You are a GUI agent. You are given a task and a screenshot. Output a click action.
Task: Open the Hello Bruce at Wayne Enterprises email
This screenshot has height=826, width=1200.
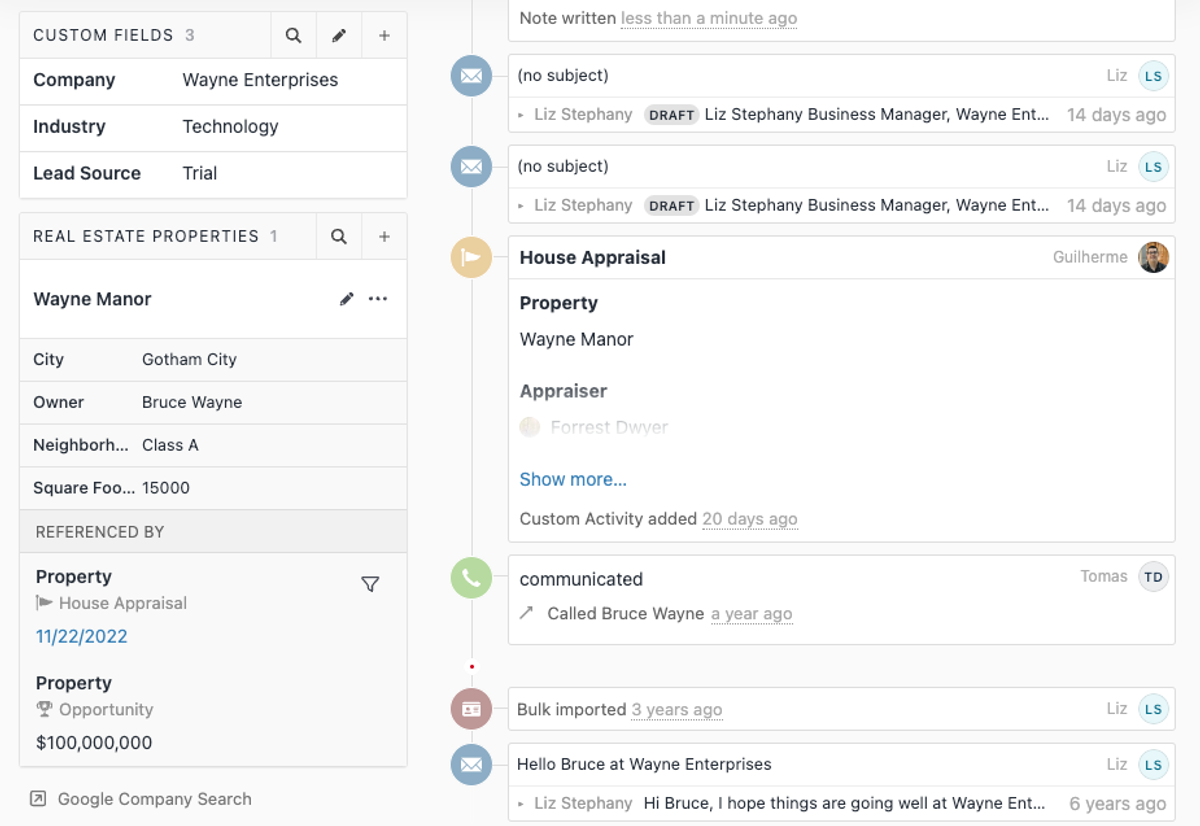pos(644,764)
